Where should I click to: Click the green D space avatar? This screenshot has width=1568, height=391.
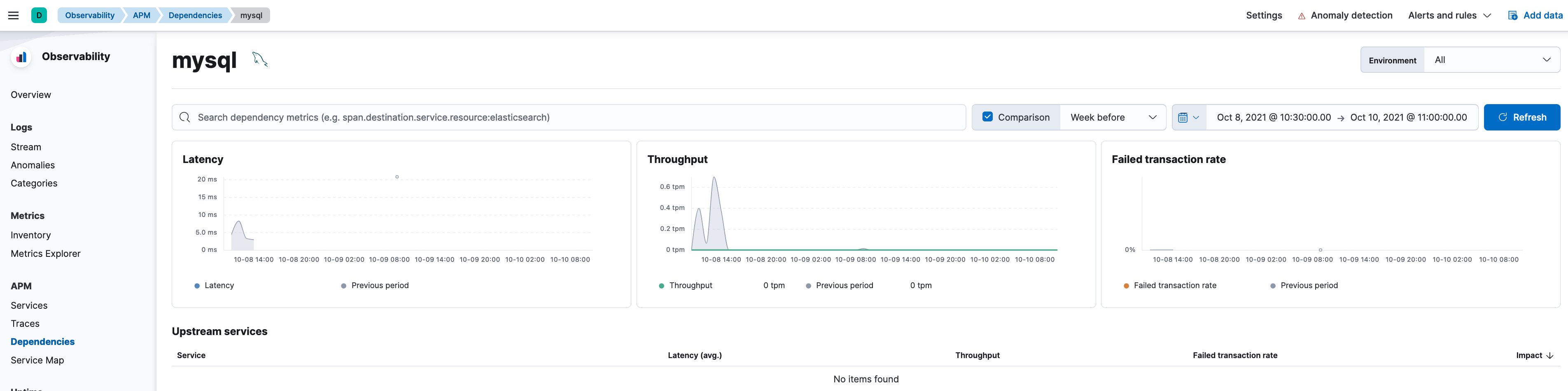(39, 15)
